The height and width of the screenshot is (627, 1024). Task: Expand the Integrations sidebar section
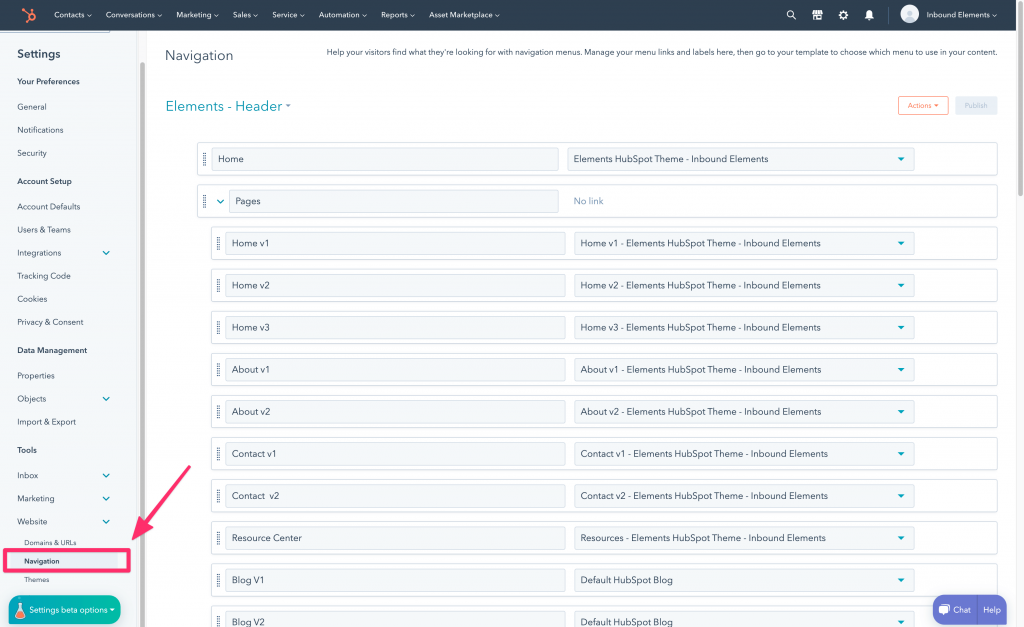pos(106,253)
